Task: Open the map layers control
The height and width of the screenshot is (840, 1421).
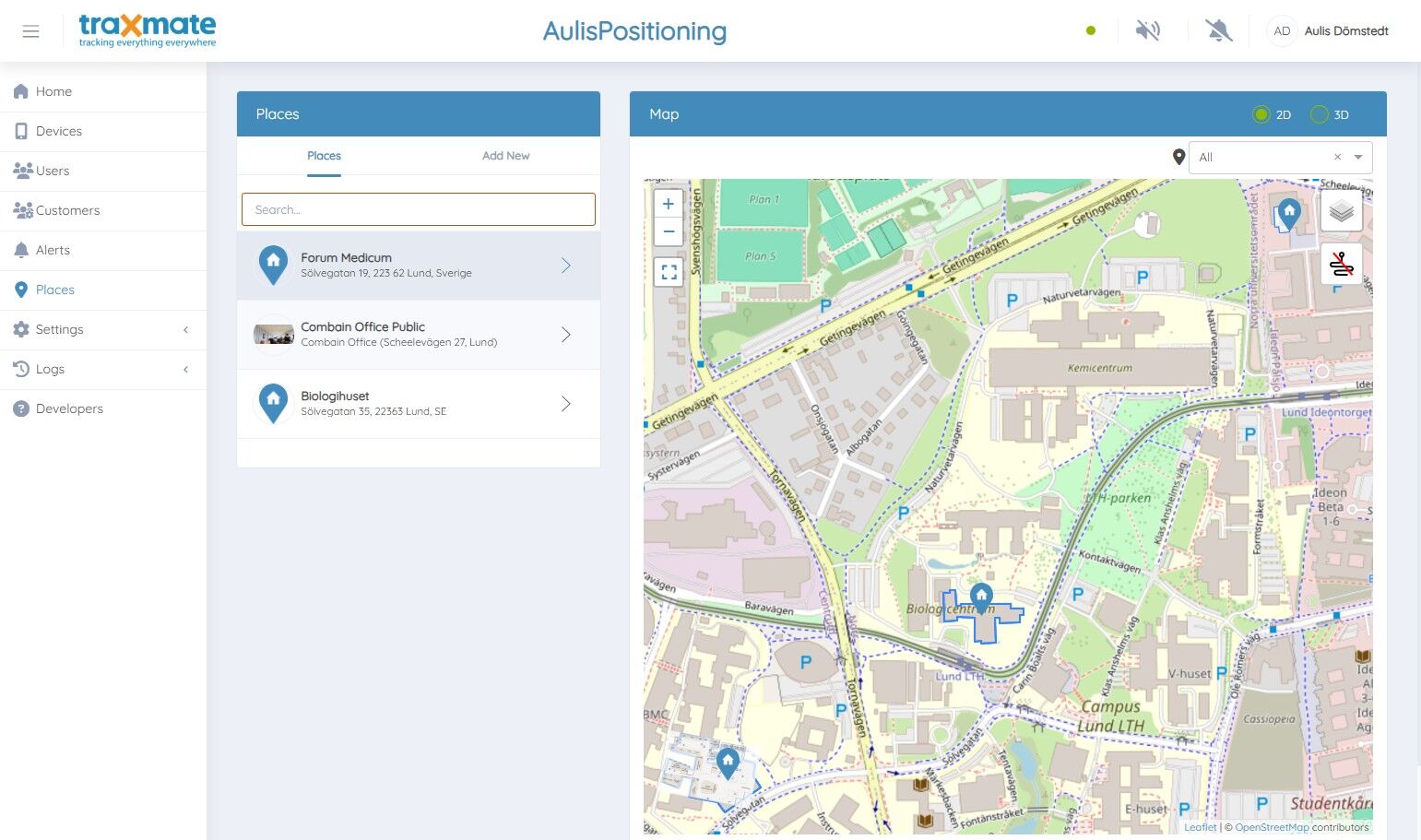Action: click(1342, 213)
